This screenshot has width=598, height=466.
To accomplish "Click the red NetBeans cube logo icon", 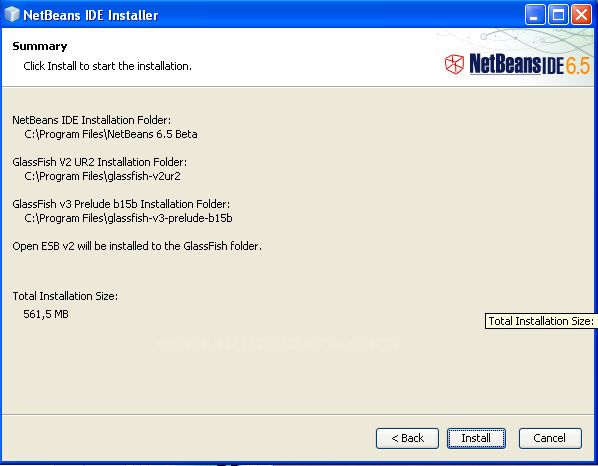I will [x=454, y=64].
